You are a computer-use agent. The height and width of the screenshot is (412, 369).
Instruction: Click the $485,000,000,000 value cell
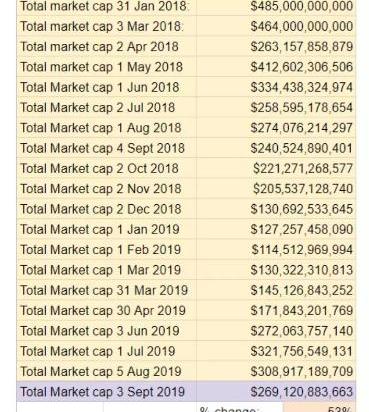click(x=276, y=7)
